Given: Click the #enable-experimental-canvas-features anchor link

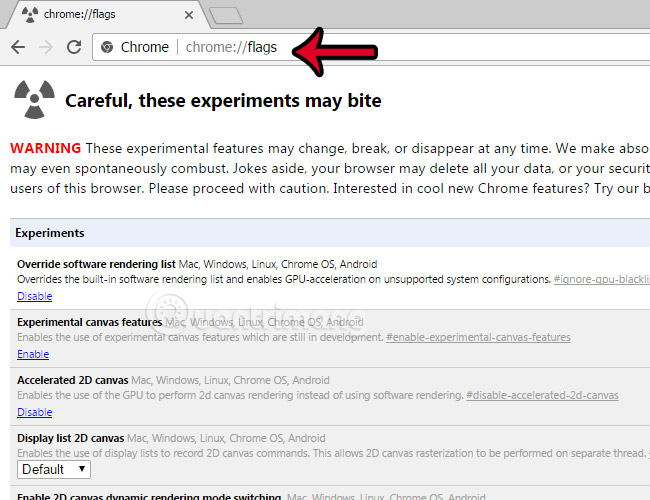Looking at the screenshot, I should tap(478, 338).
